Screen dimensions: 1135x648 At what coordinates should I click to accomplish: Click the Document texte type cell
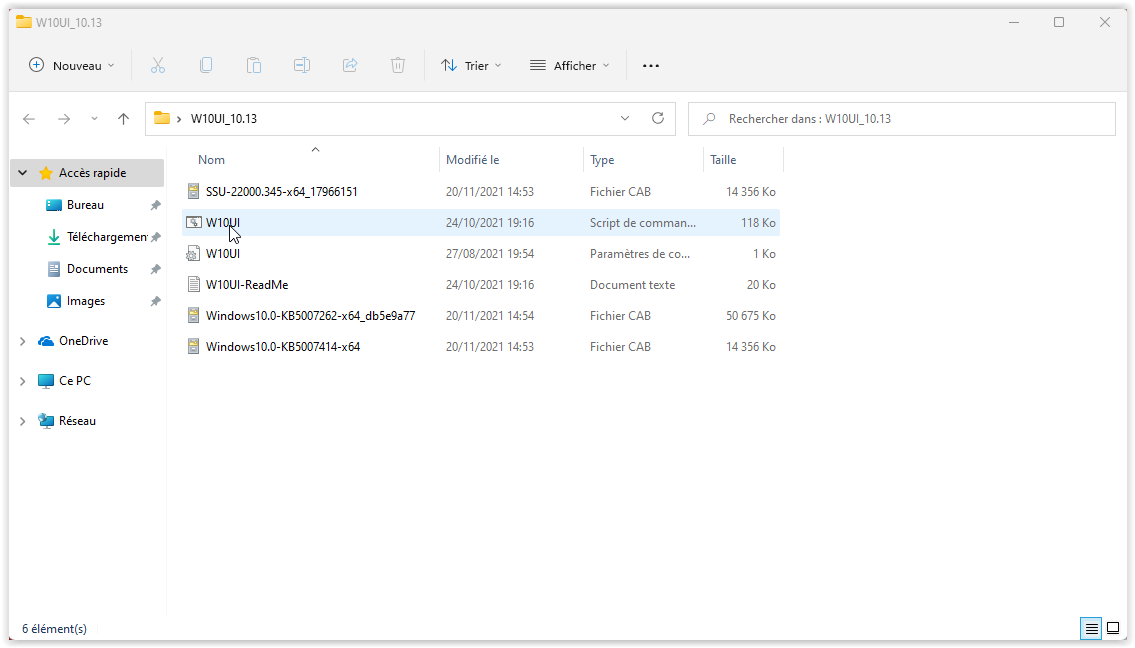tap(633, 285)
